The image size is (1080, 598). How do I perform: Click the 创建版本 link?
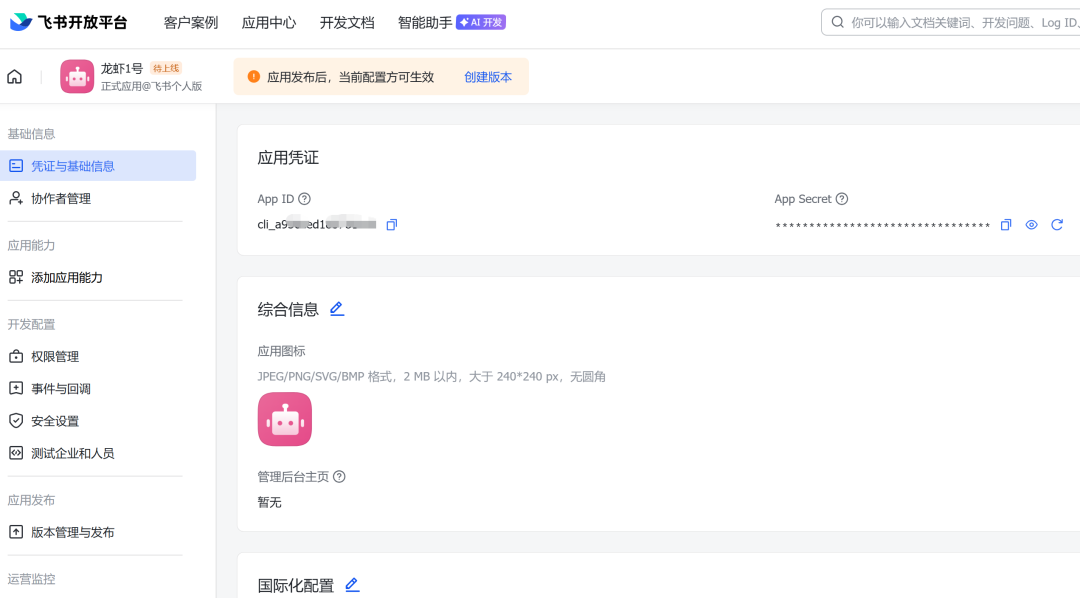click(x=487, y=77)
